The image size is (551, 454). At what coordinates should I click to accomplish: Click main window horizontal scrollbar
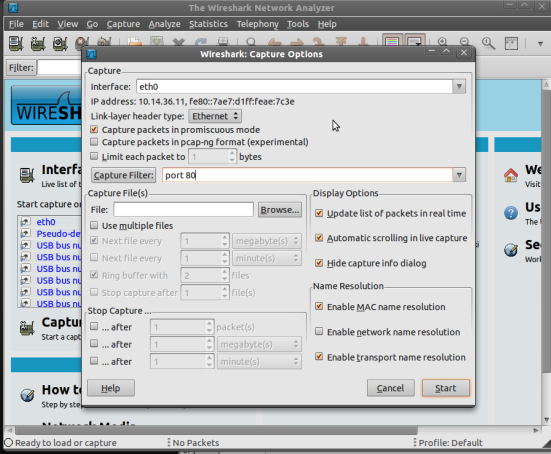[216, 430]
